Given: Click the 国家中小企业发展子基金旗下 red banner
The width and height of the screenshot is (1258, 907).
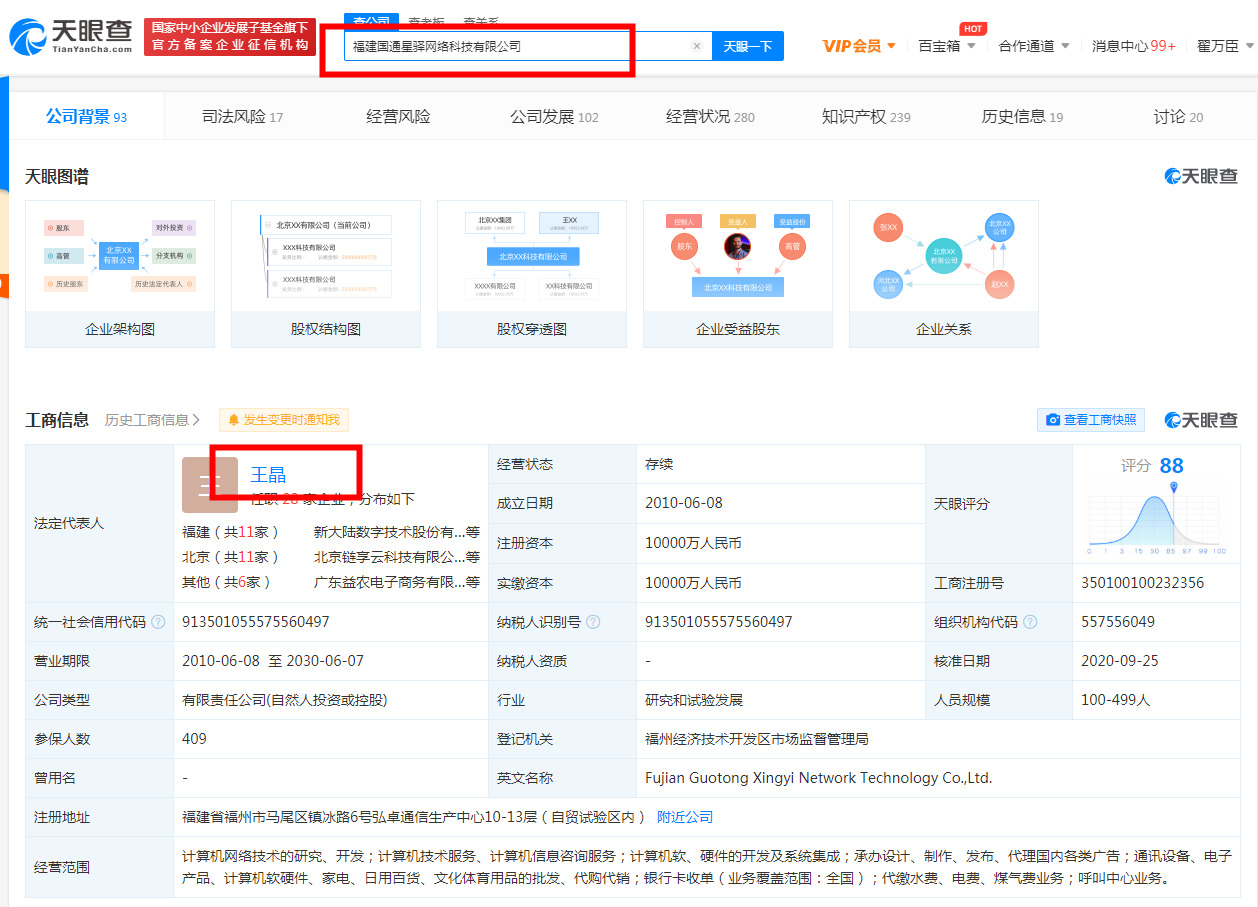Looking at the screenshot, I should 230,37.
